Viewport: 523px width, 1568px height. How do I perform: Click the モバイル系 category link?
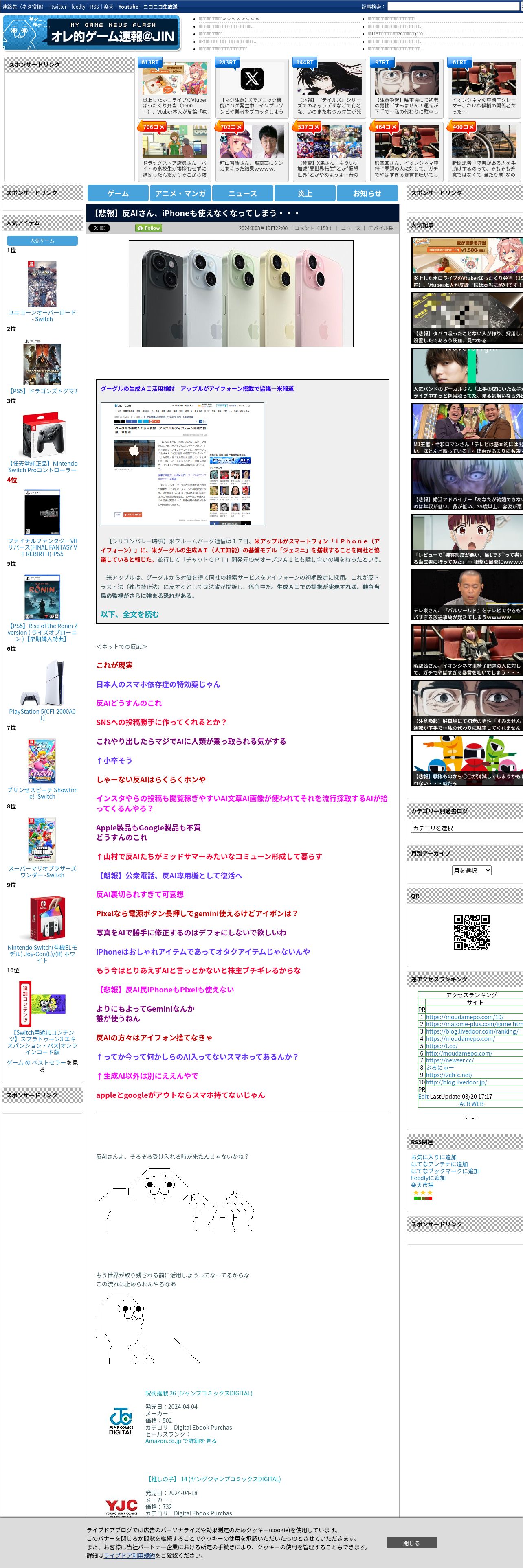tap(381, 228)
